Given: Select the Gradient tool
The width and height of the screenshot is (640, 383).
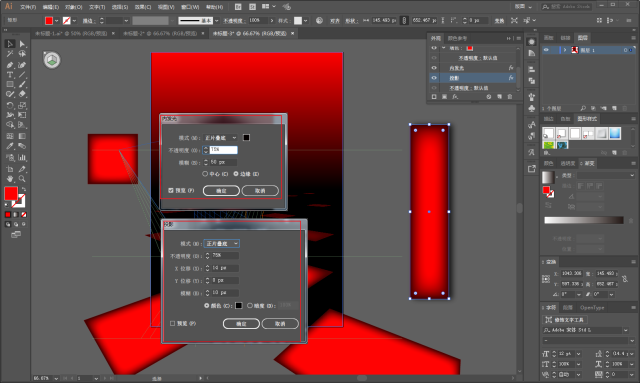Looking at the screenshot, I should [22, 136].
